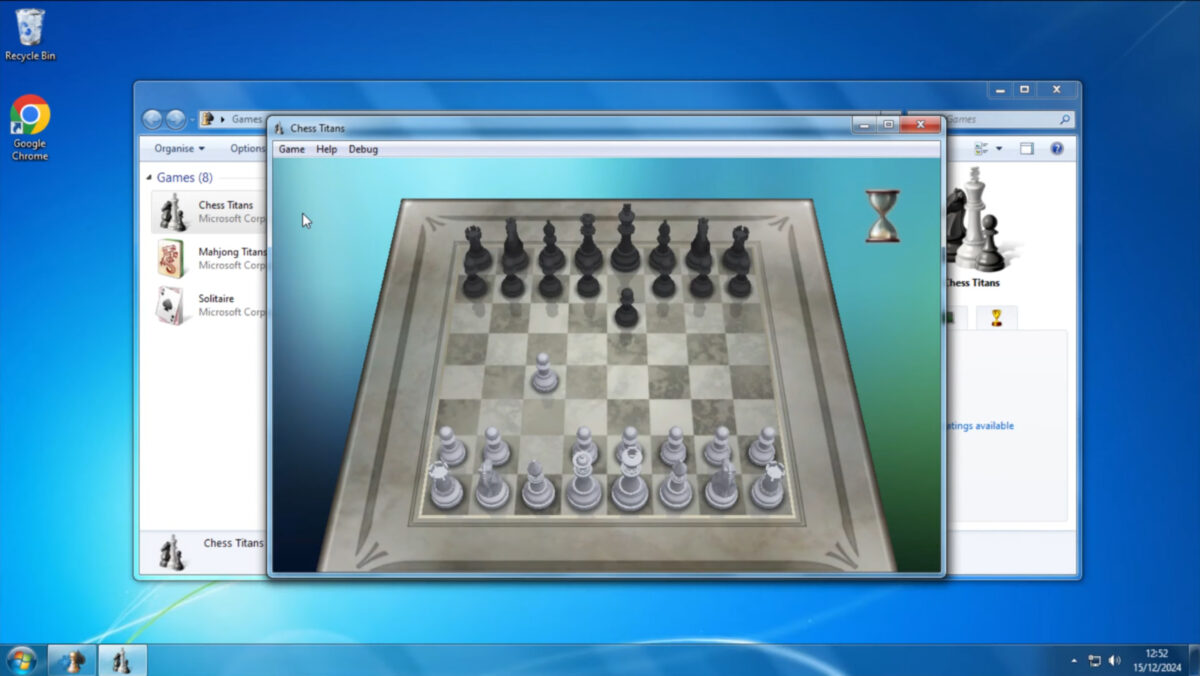The image size is (1200, 676).
Task: Open the Organise dropdown menu
Action: 177,148
